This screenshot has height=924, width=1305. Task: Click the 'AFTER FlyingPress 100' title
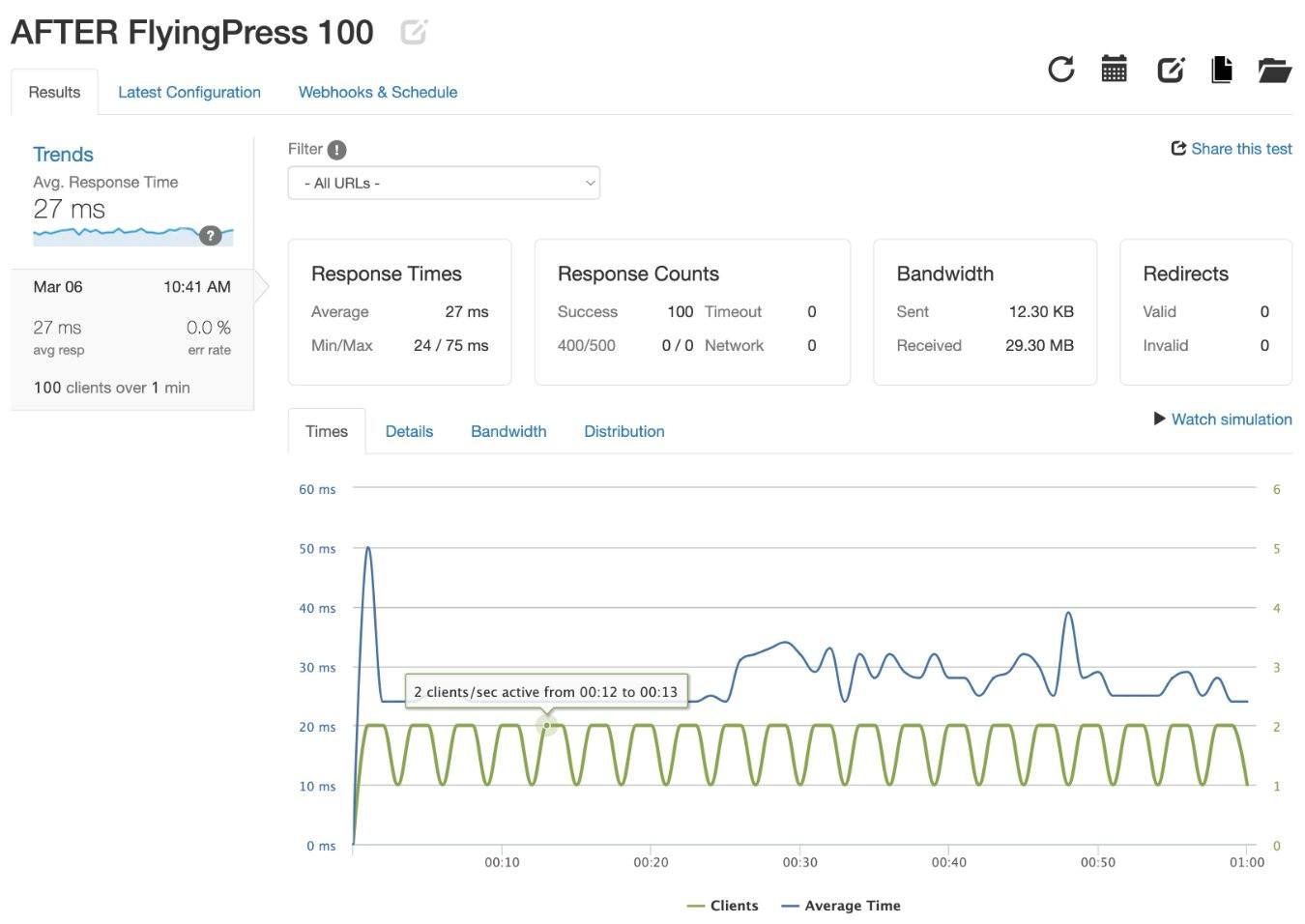click(192, 32)
